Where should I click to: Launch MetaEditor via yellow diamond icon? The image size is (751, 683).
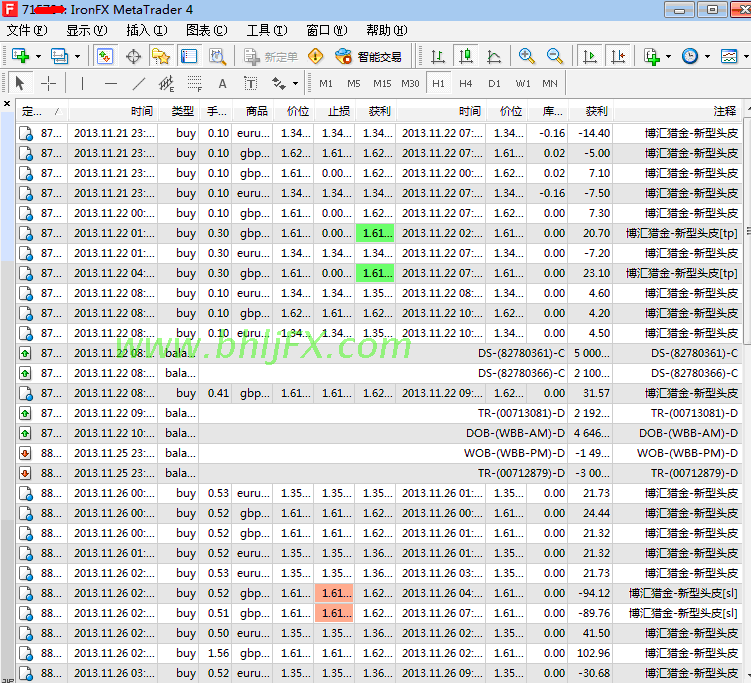click(316, 57)
